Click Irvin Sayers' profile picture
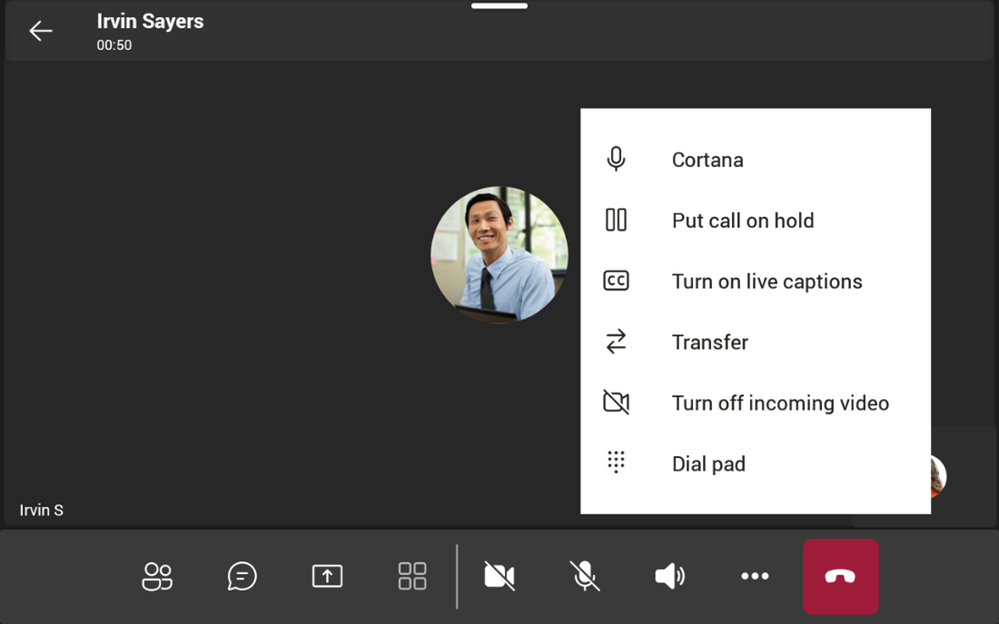 point(499,254)
